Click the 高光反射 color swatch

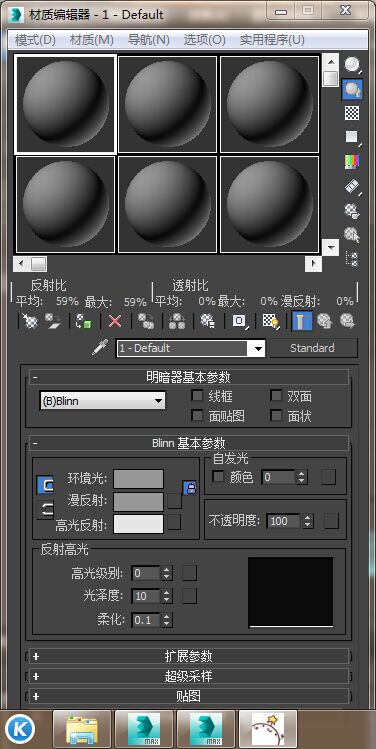(x=139, y=524)
